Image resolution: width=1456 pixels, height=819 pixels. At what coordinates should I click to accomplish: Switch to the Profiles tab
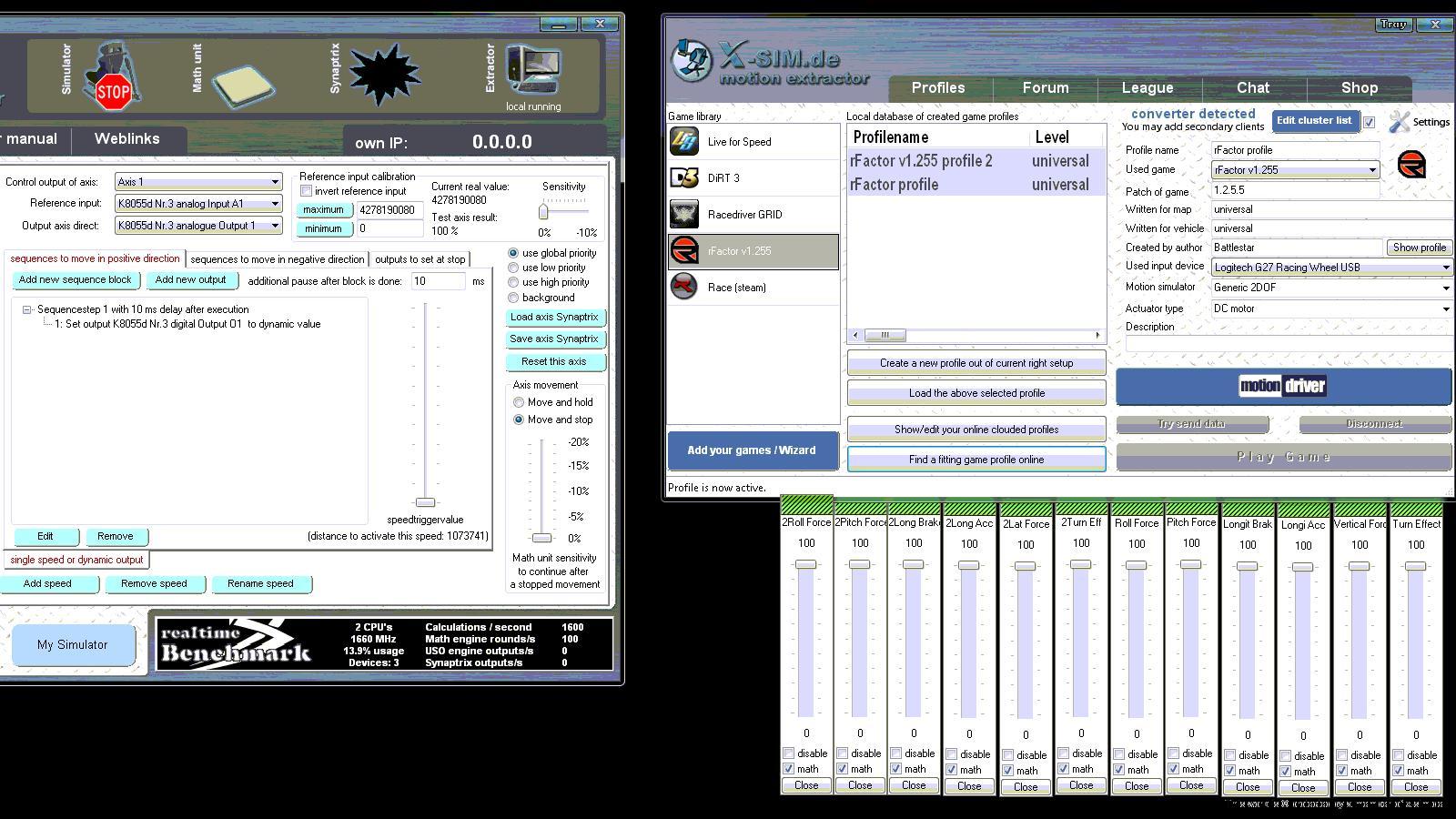tap(938, 87)
